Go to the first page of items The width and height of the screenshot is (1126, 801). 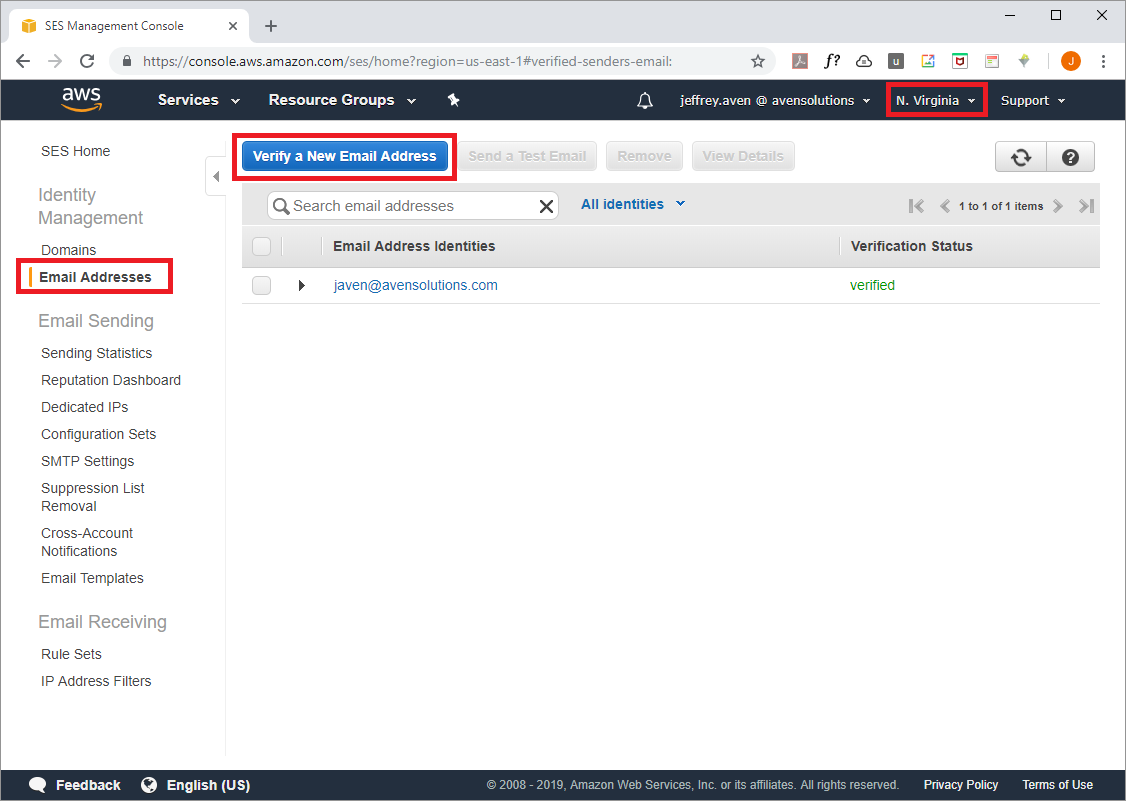[x=916, y=206]
